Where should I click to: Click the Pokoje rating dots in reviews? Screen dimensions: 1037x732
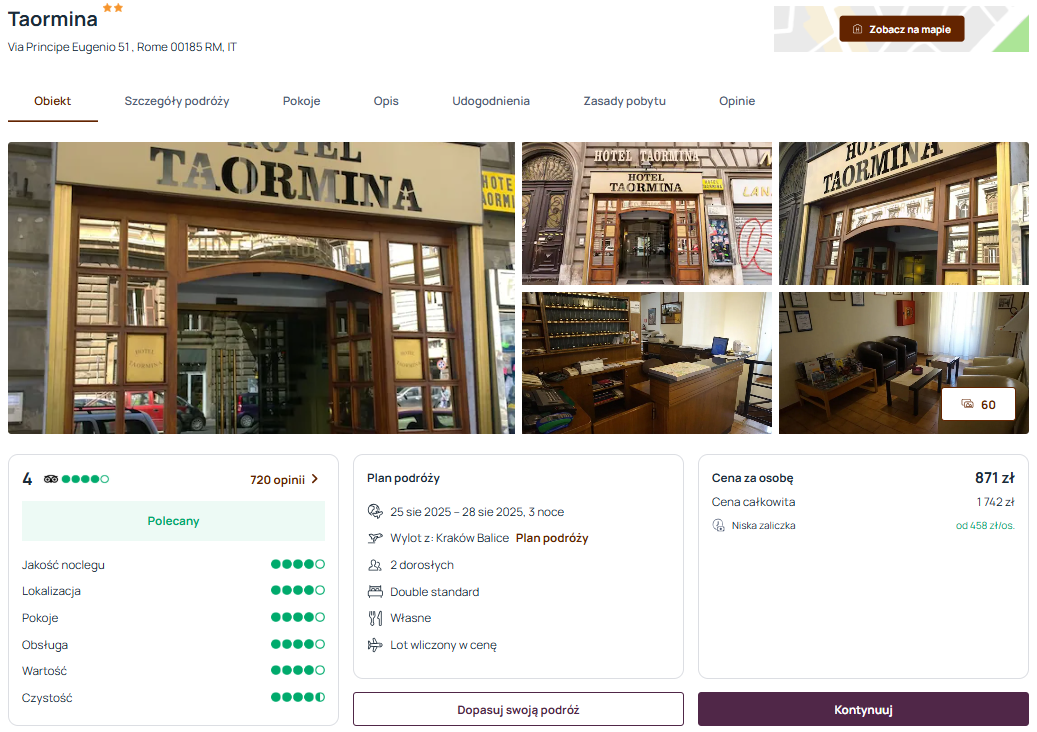click(x=298, y=617)
